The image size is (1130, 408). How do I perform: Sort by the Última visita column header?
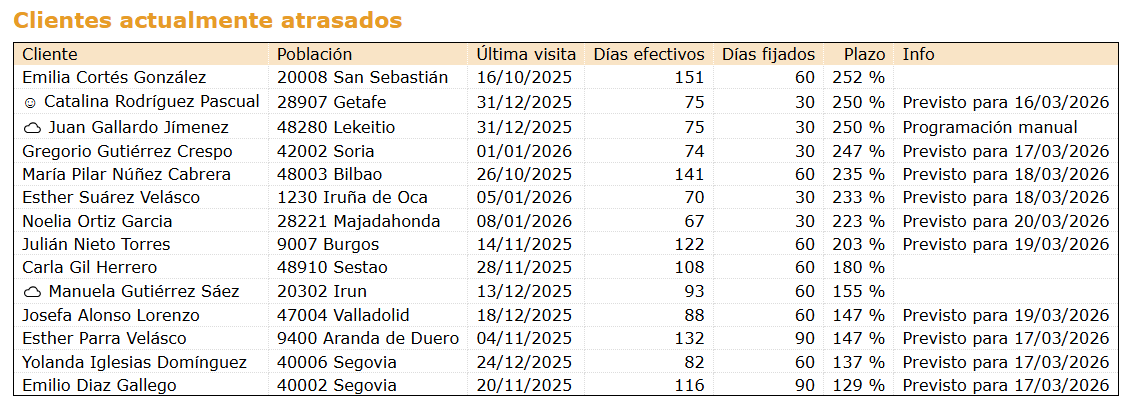(526, 54)
